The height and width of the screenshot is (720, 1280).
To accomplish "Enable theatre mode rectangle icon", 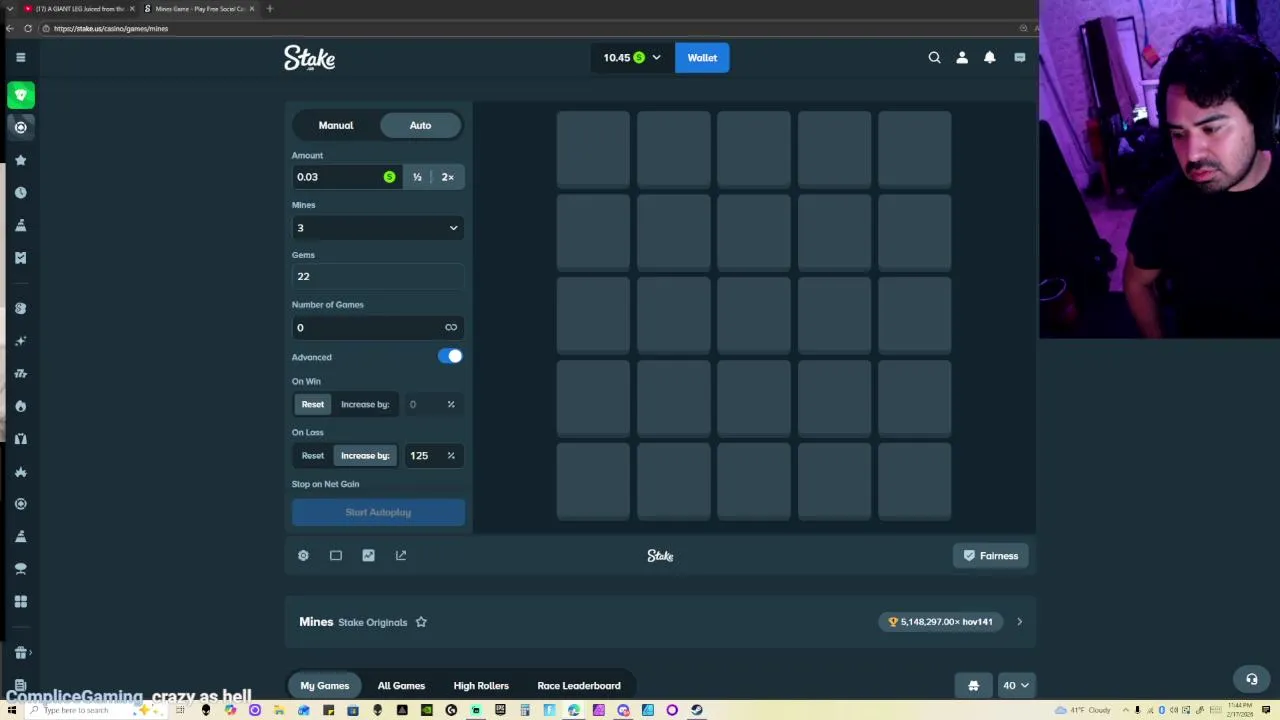I will 336,555.
